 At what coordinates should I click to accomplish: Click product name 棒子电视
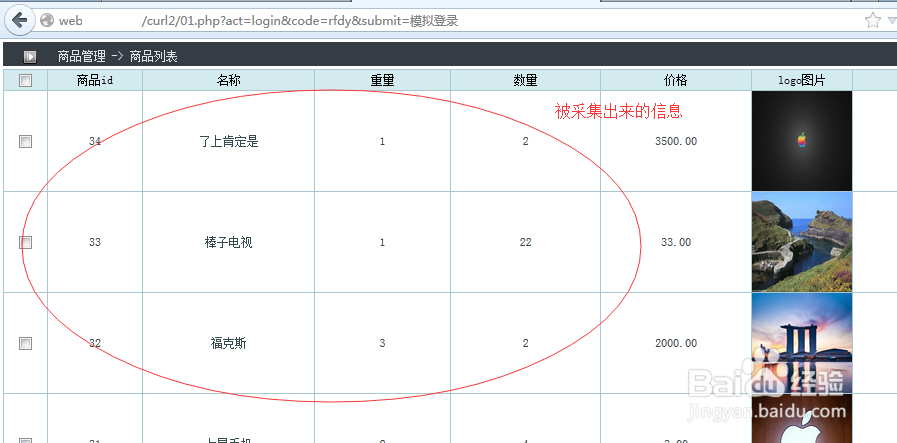[x=228, y=243]
